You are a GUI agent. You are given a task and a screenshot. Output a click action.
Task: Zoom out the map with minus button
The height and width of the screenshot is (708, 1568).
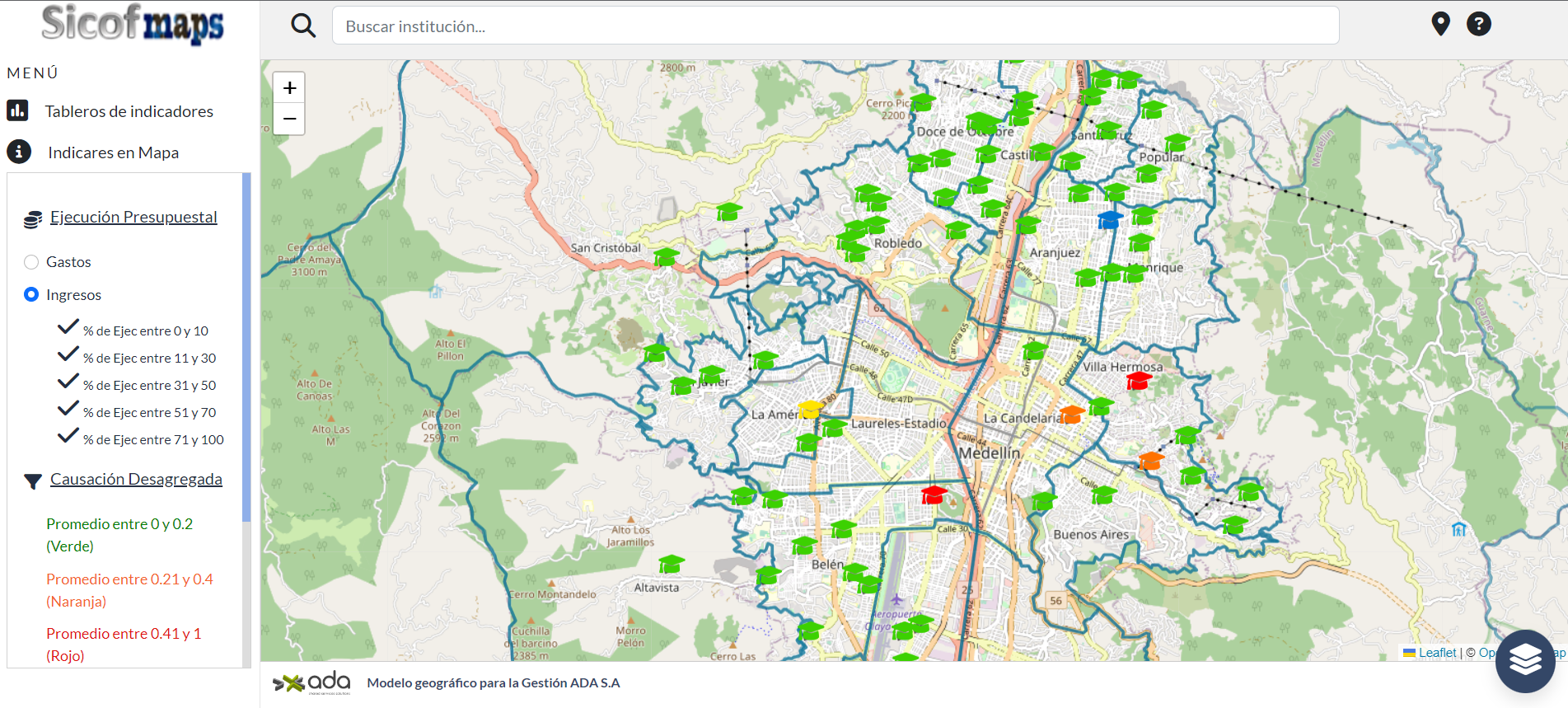289,119
